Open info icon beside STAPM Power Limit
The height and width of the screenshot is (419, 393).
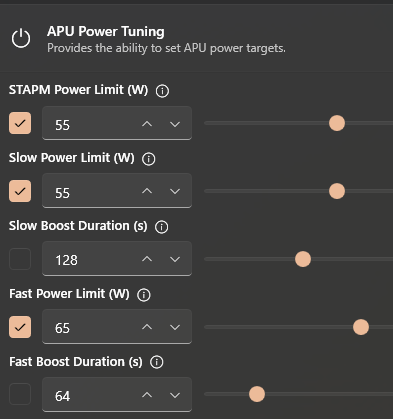click(x=162, y=91)
